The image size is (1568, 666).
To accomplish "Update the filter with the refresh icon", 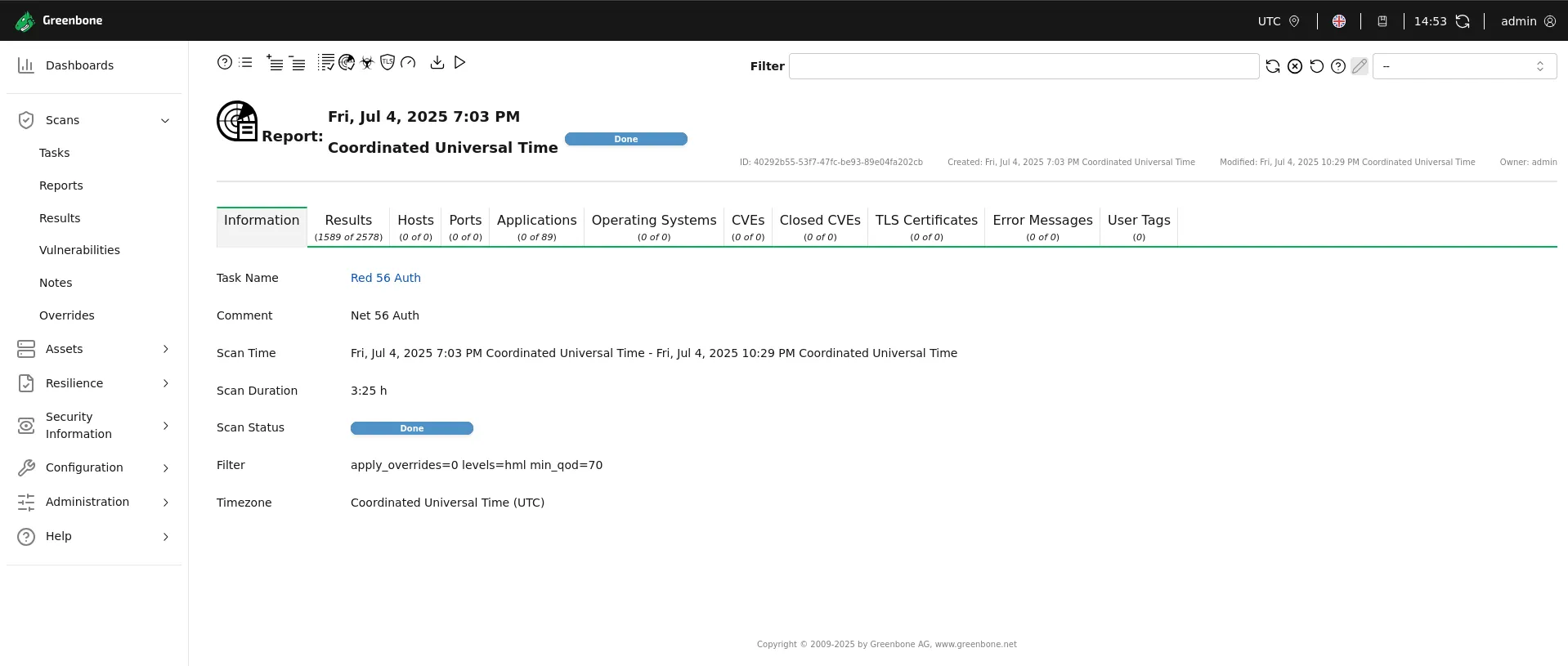I will pos(1273,66).
